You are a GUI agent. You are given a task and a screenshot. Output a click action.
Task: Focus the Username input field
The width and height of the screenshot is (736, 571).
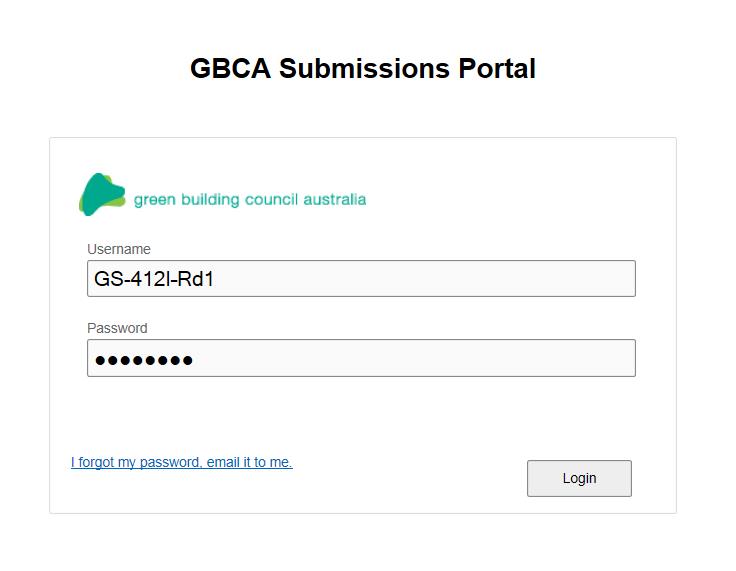click(361, 278)
